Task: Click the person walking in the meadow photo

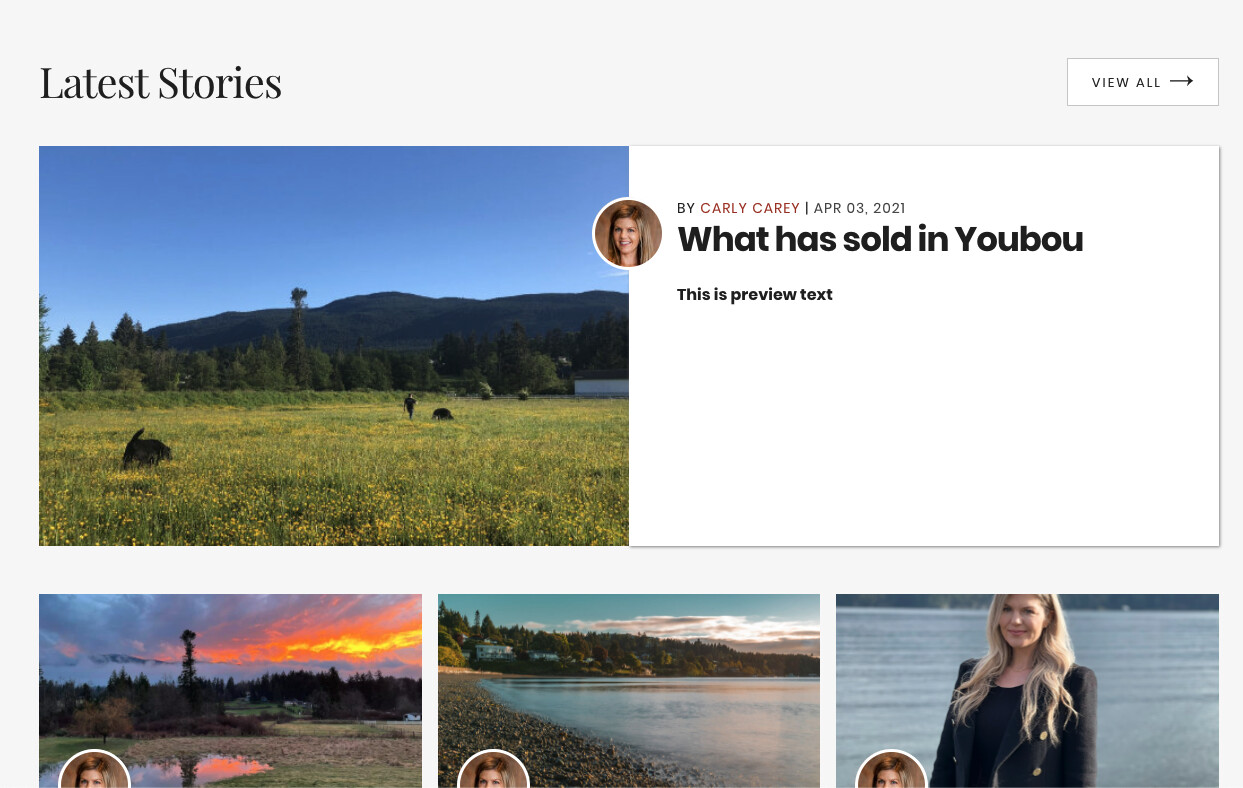Action: coord(410,405)
